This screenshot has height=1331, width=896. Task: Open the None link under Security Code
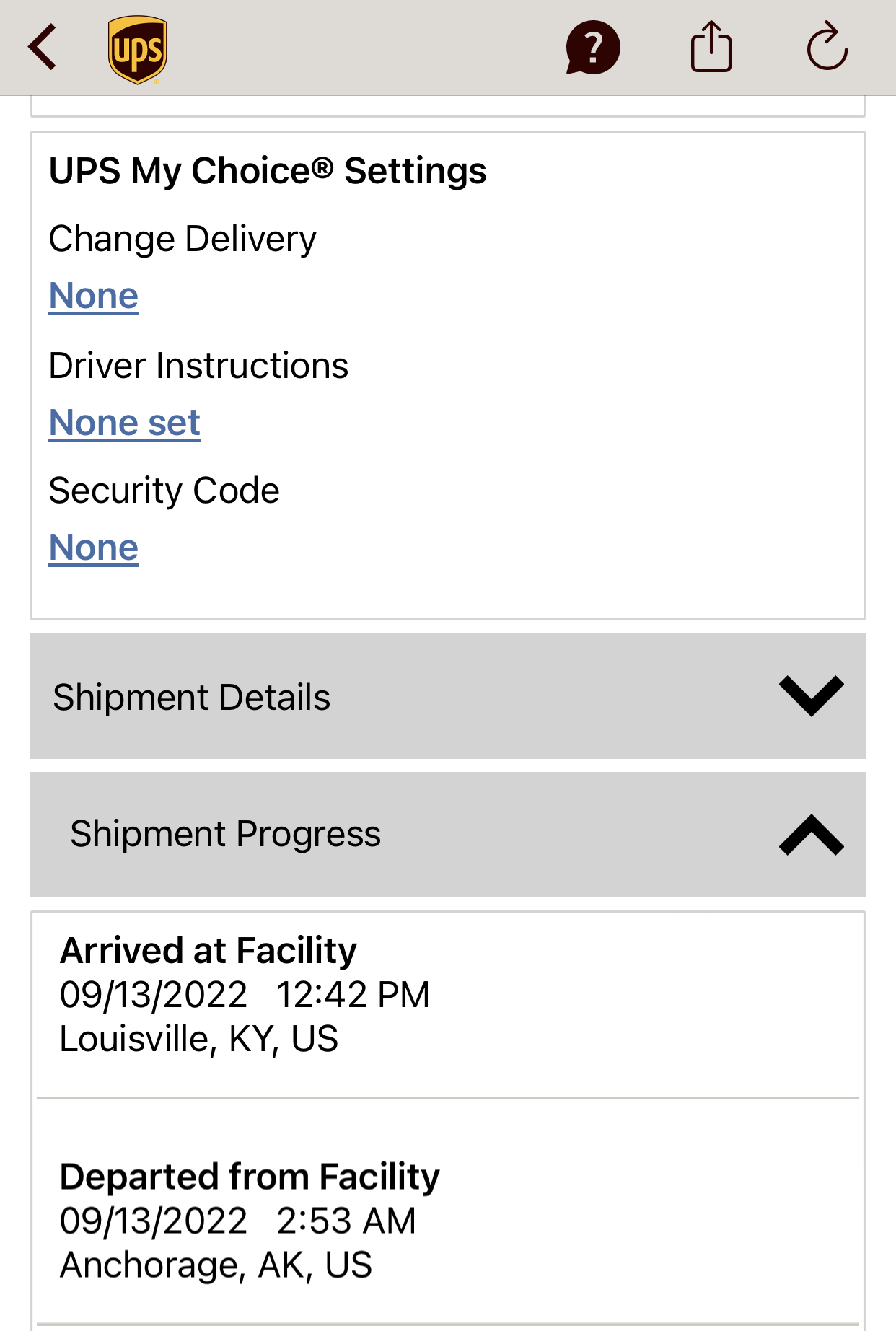(x=94, y=548)
